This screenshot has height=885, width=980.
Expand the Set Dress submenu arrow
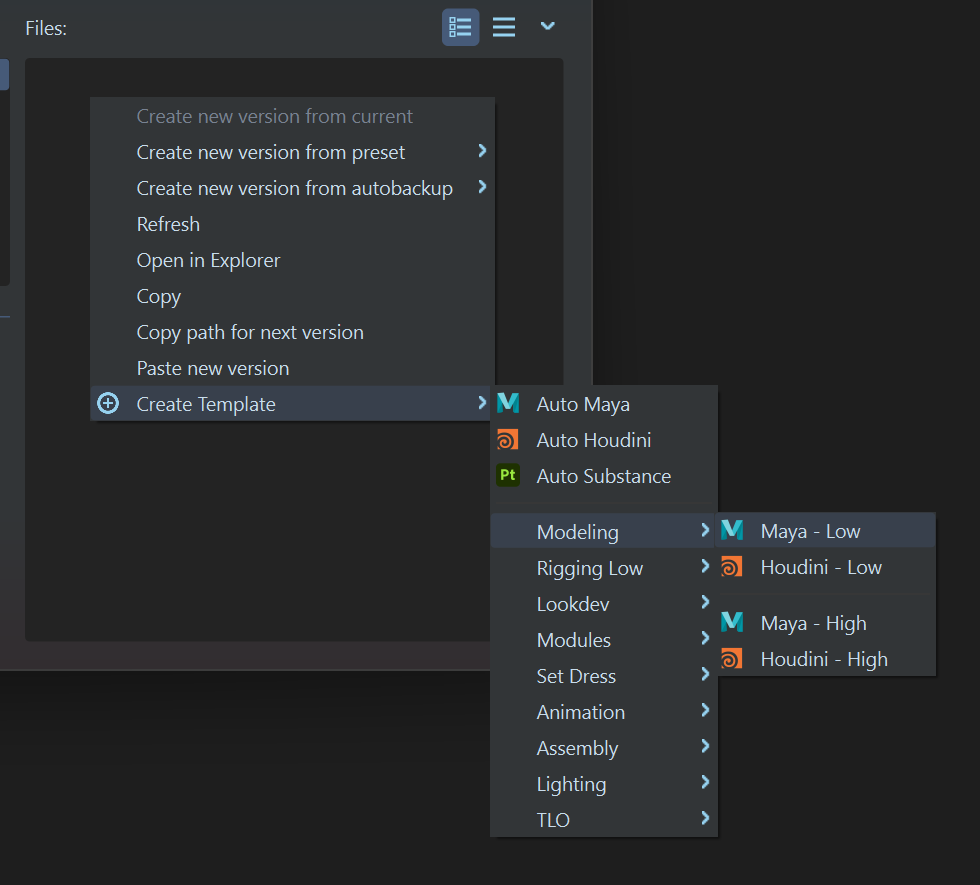pyautogui.click(x=705, y=674)
